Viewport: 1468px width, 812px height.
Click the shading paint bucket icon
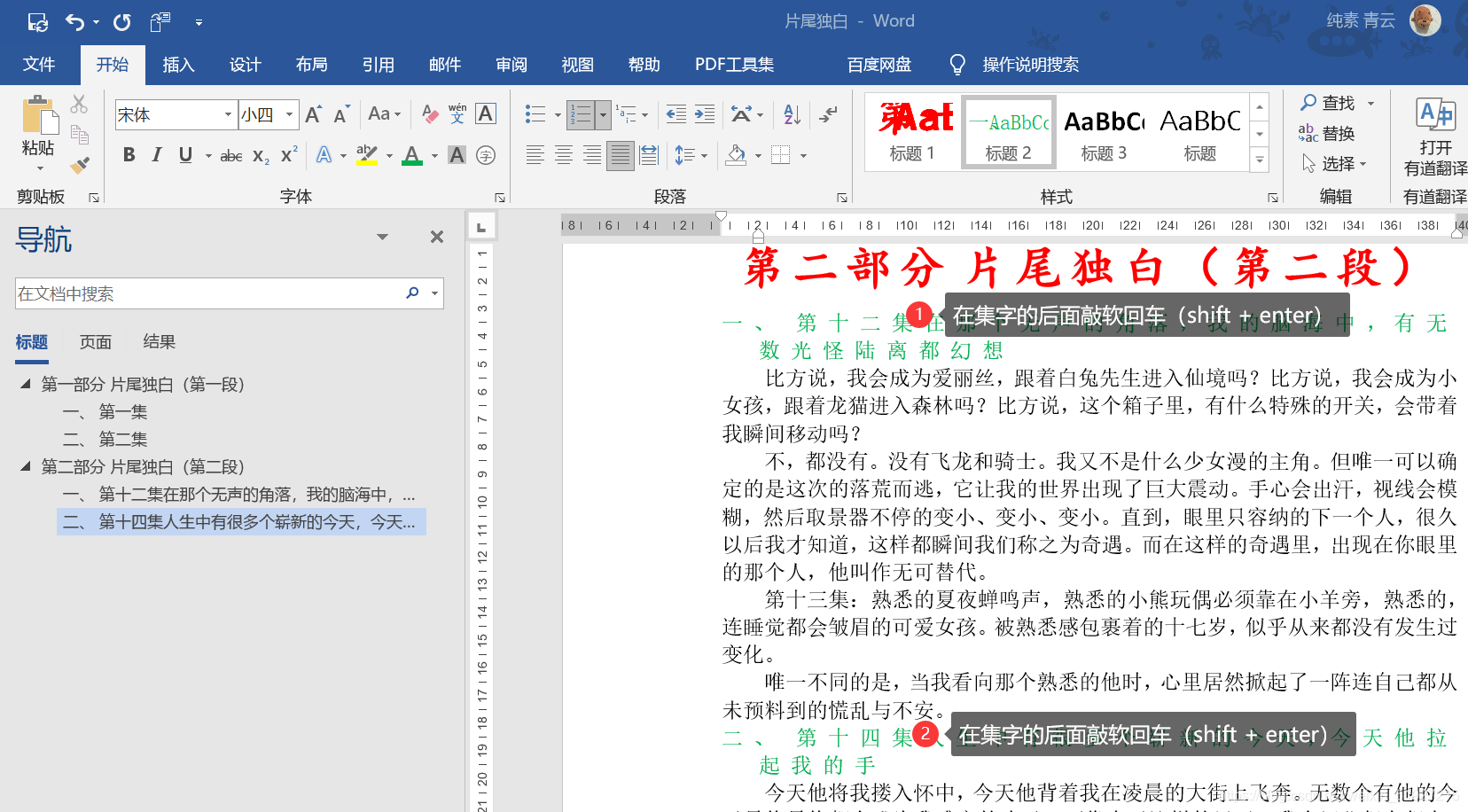(736, 155)
